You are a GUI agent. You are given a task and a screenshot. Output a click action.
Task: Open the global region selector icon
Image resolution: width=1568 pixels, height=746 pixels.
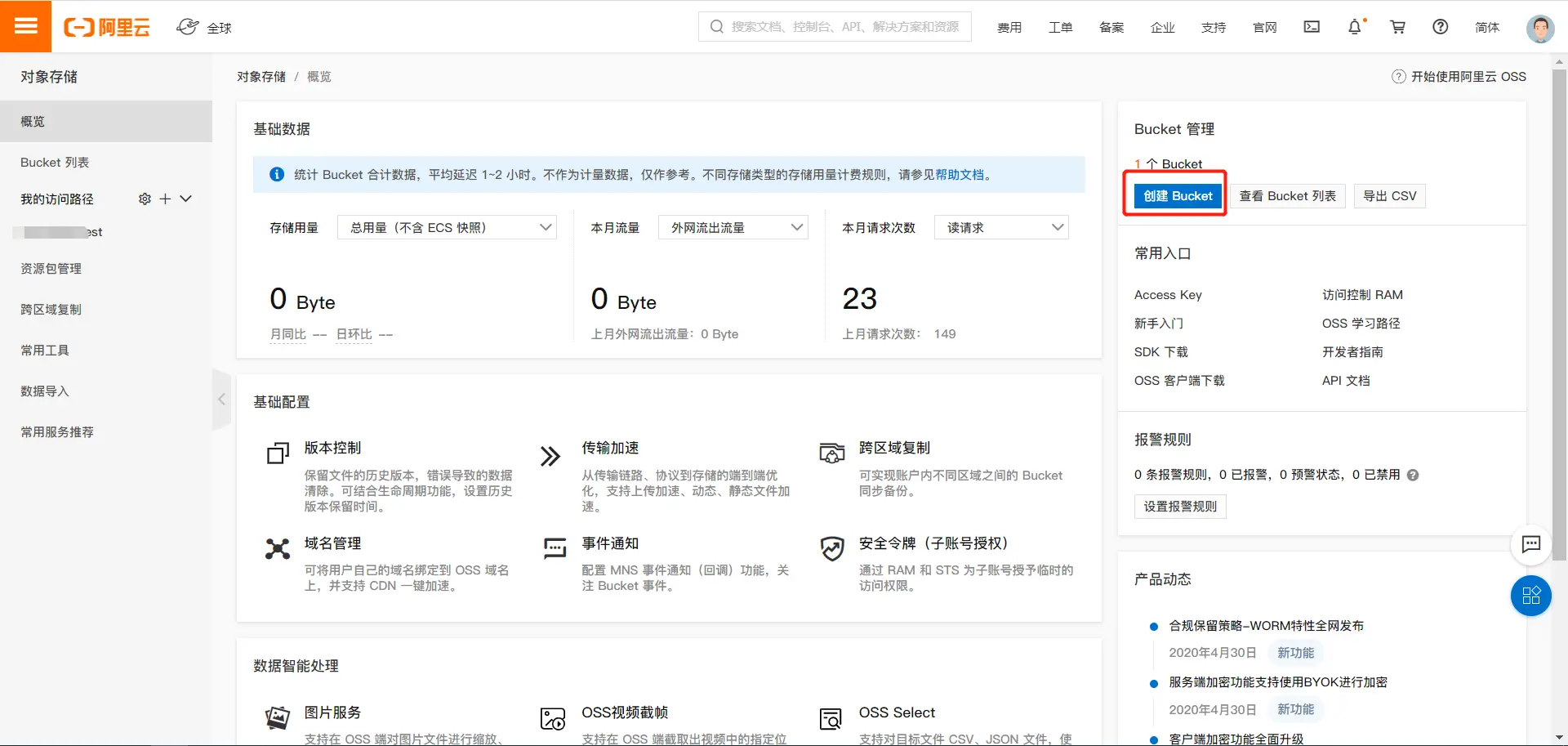coord(188,27)
